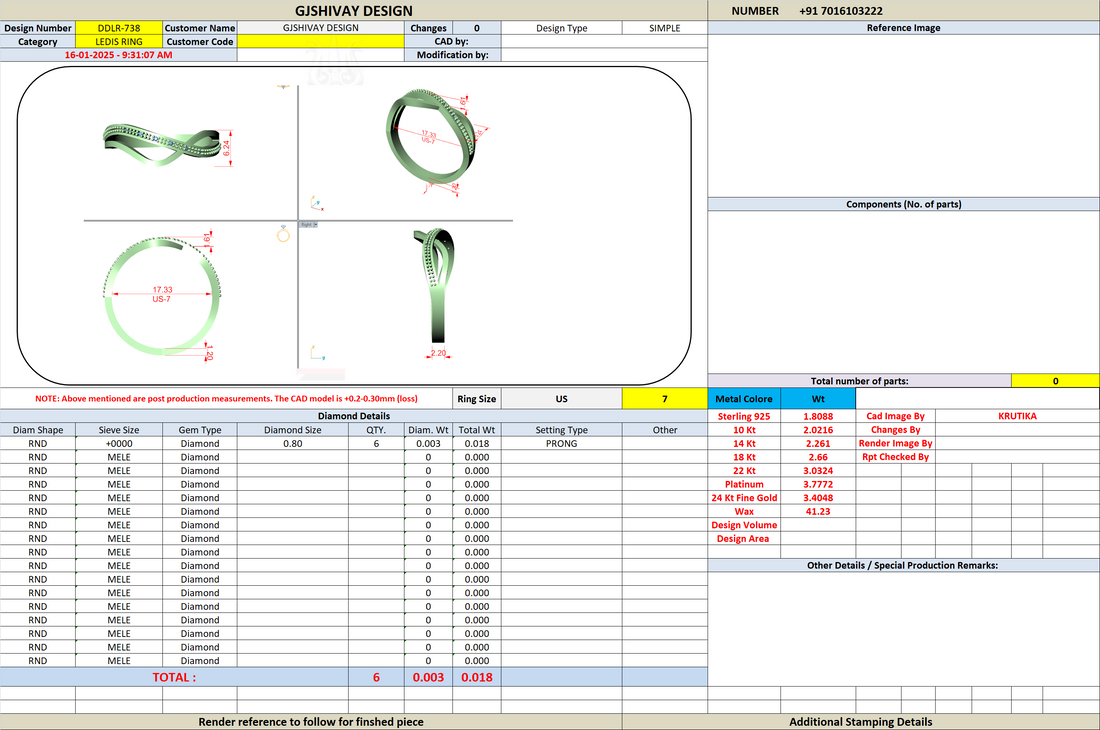Click the Reference Image header
Image resolution: width=1100 pixels, height=730 pixels.
(903, 28)
